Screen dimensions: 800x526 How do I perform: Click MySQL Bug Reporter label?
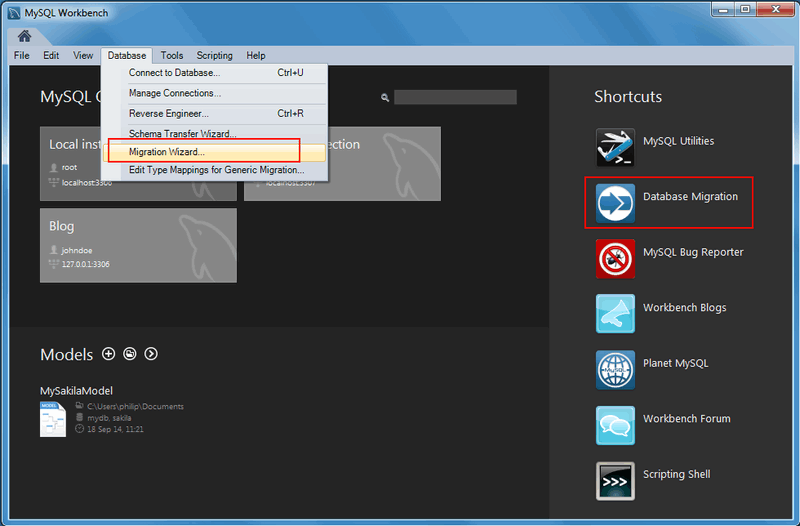[693, 253]
